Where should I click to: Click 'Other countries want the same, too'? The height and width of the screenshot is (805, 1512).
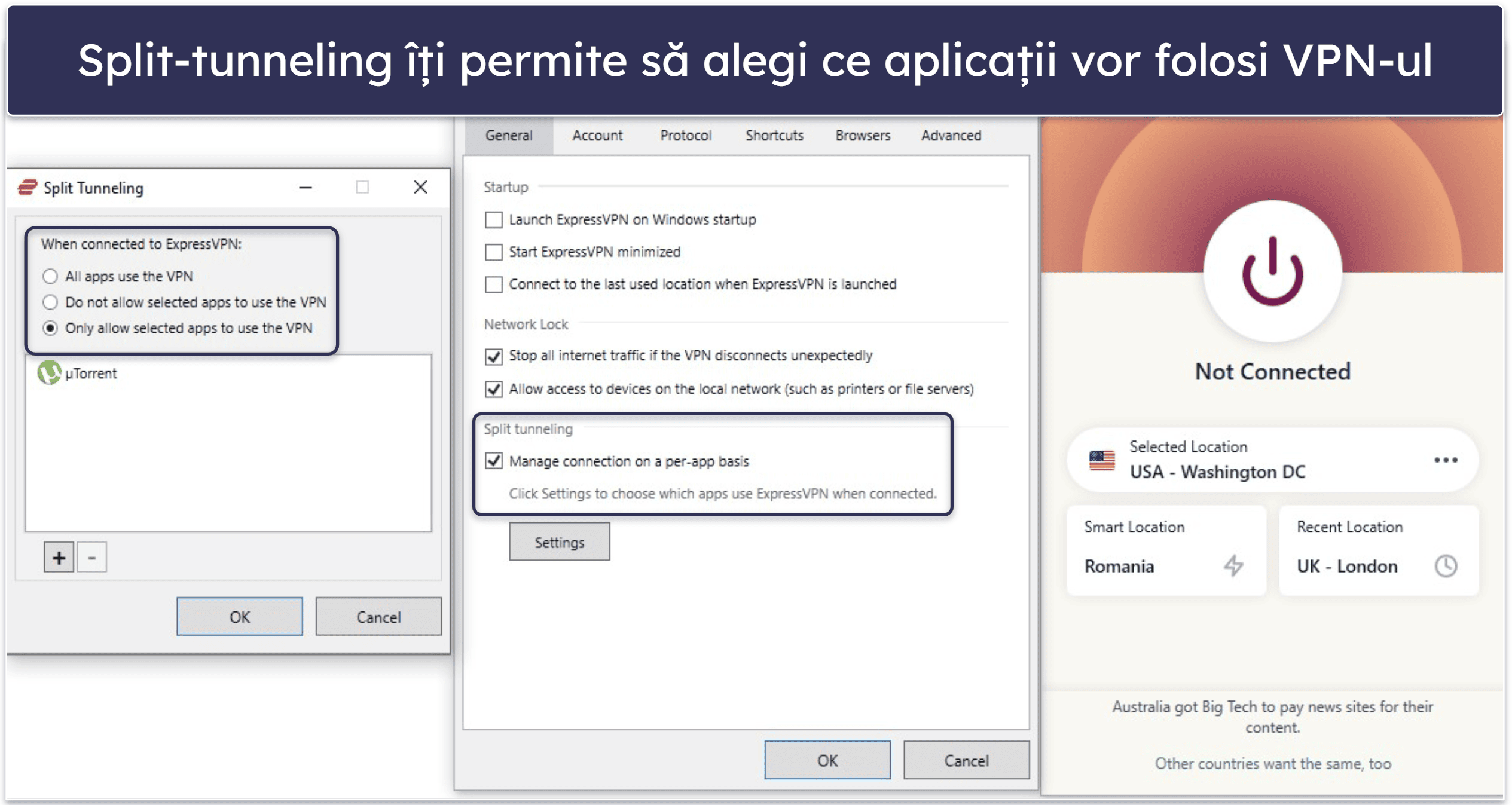click(1272, 763)
